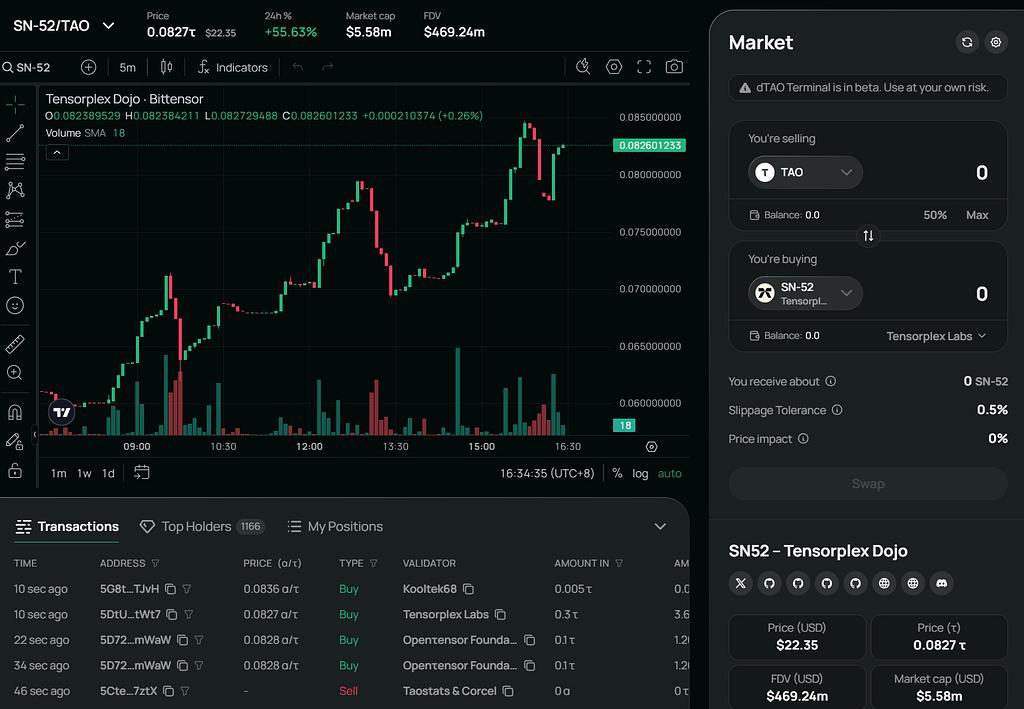Screen dimensions: 1024x709
Task: Select the trend line drawing tool
Action: pyautogui.click(x=15, y=133)
